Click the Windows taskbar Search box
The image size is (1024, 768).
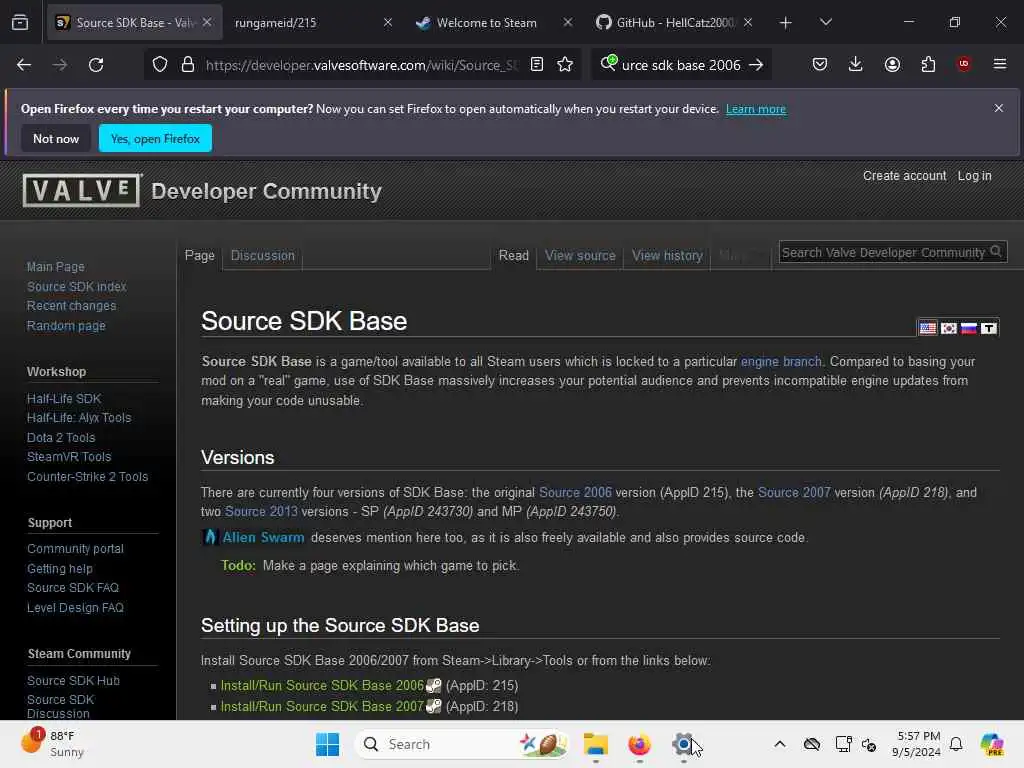(460, 744)
